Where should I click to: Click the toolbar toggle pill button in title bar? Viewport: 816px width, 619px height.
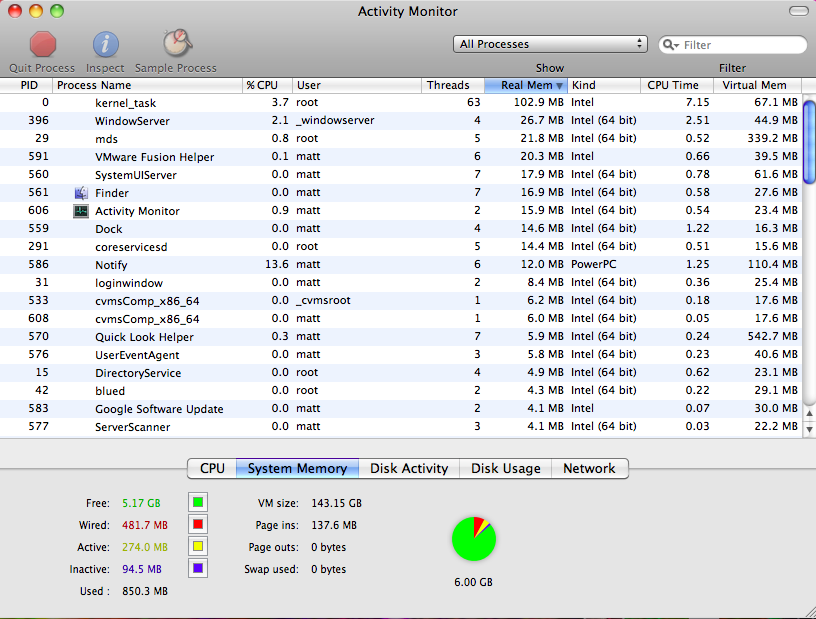[798, 11]
